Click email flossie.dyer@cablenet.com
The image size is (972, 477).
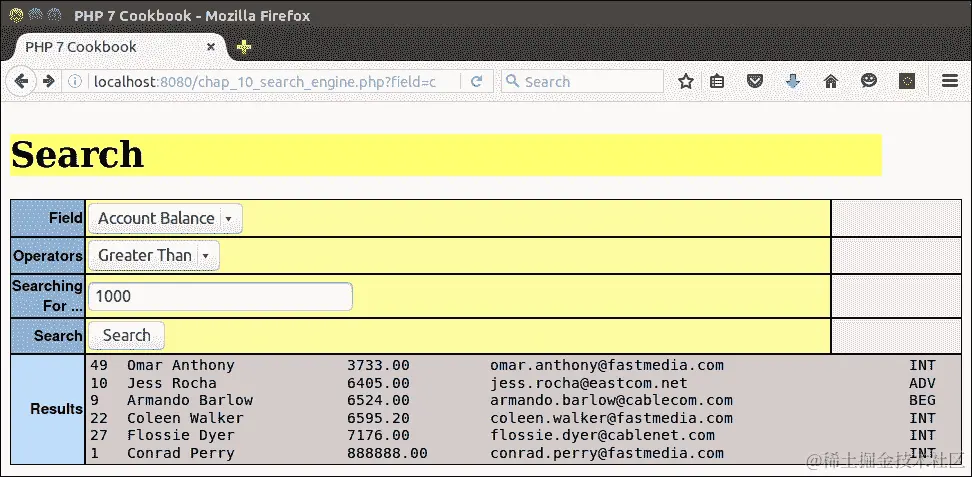pos(603,435)
